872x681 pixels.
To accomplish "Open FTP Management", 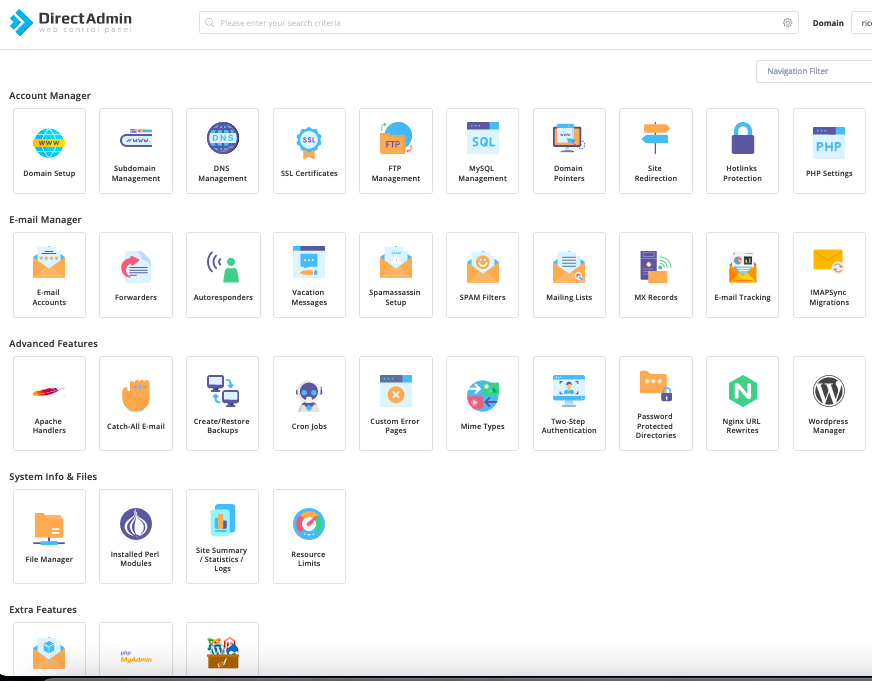I will [x=396, y=151].
